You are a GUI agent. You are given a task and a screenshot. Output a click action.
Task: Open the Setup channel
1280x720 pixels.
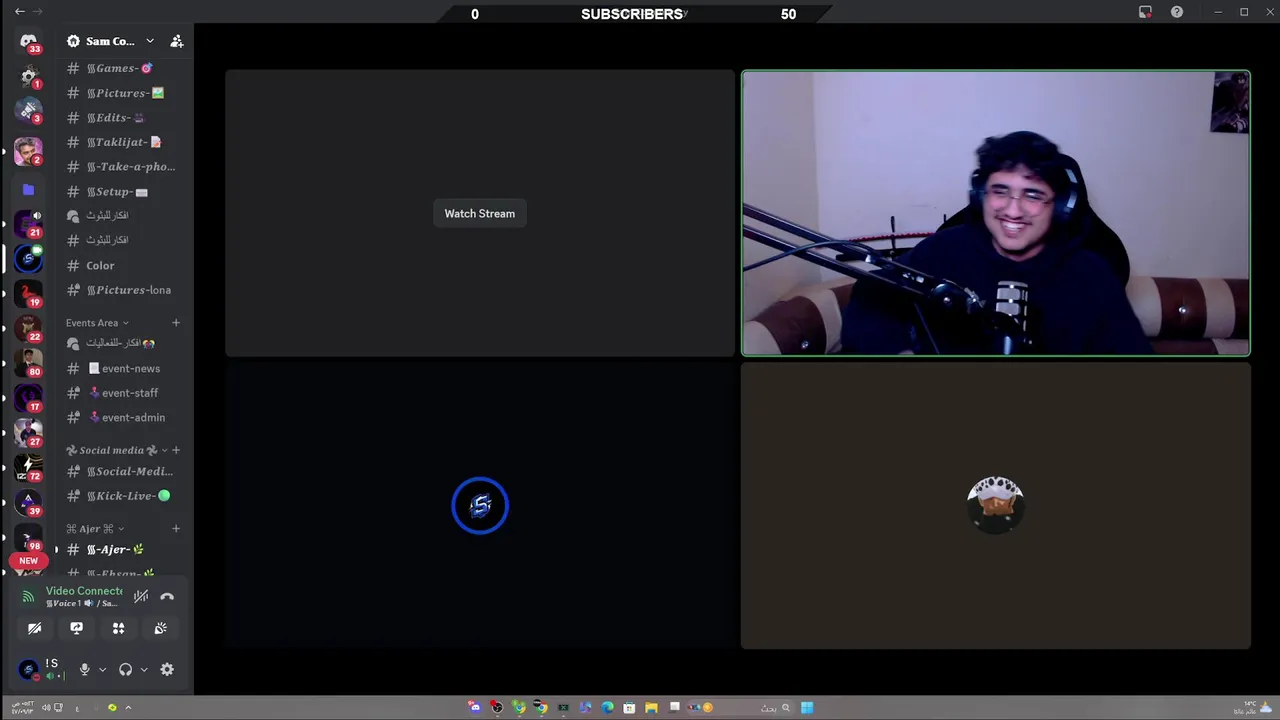click(119, 192)
